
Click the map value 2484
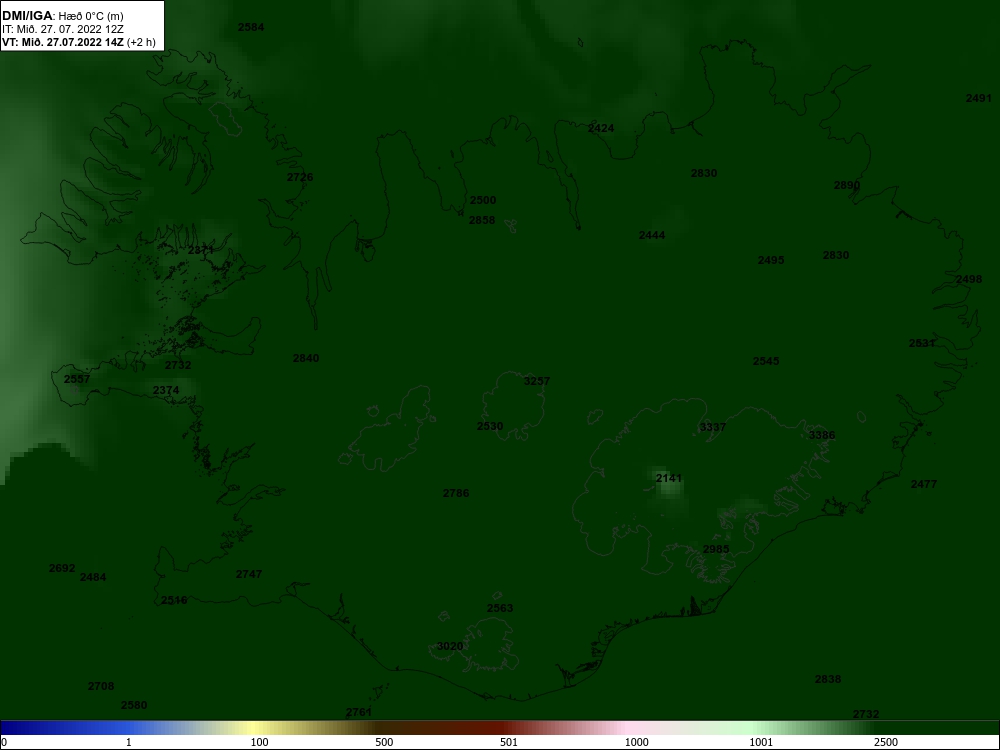point(93,577)
